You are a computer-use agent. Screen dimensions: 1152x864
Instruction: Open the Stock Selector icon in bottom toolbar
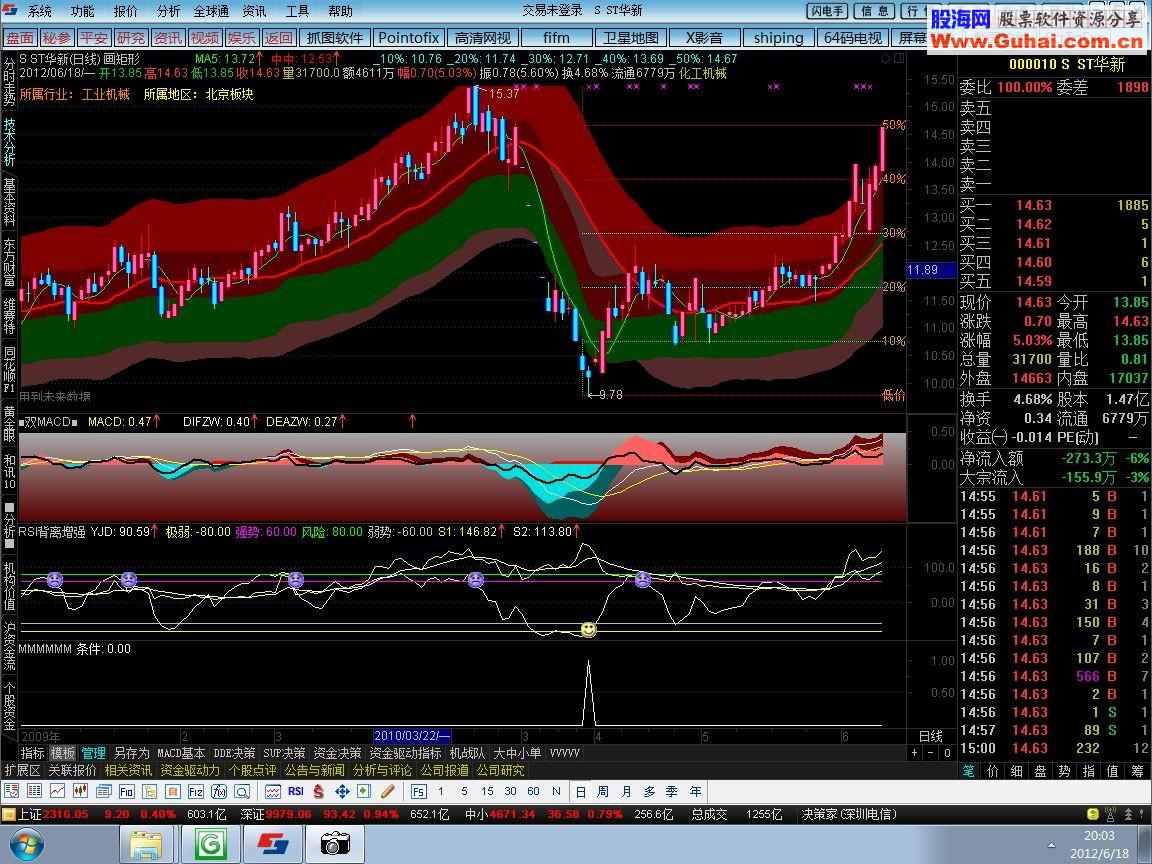click(11, 791)
